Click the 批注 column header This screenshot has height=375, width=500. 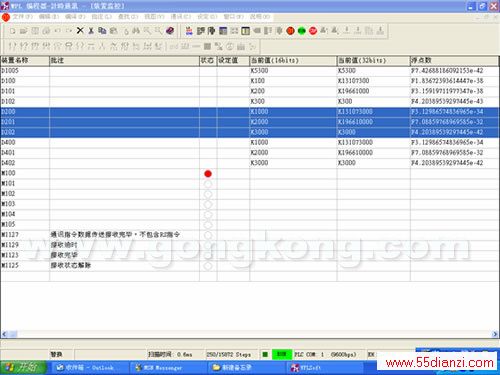[124, 60]
